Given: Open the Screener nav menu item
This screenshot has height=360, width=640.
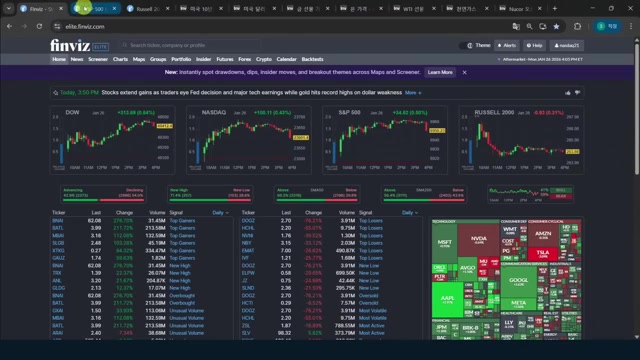Looking at the screenshot, I should [x=98, y=59].
